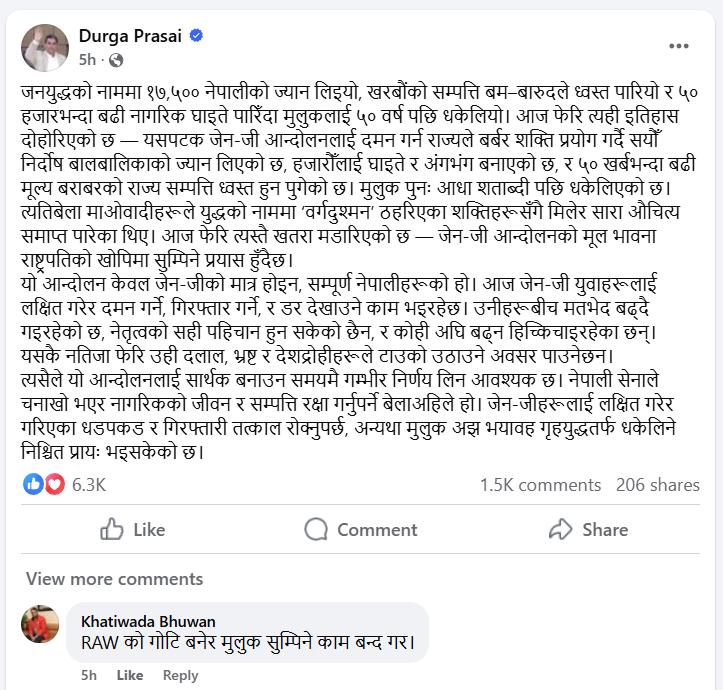Expand View more comments
This screenshot has height=690, width=723.
point(114,579)
